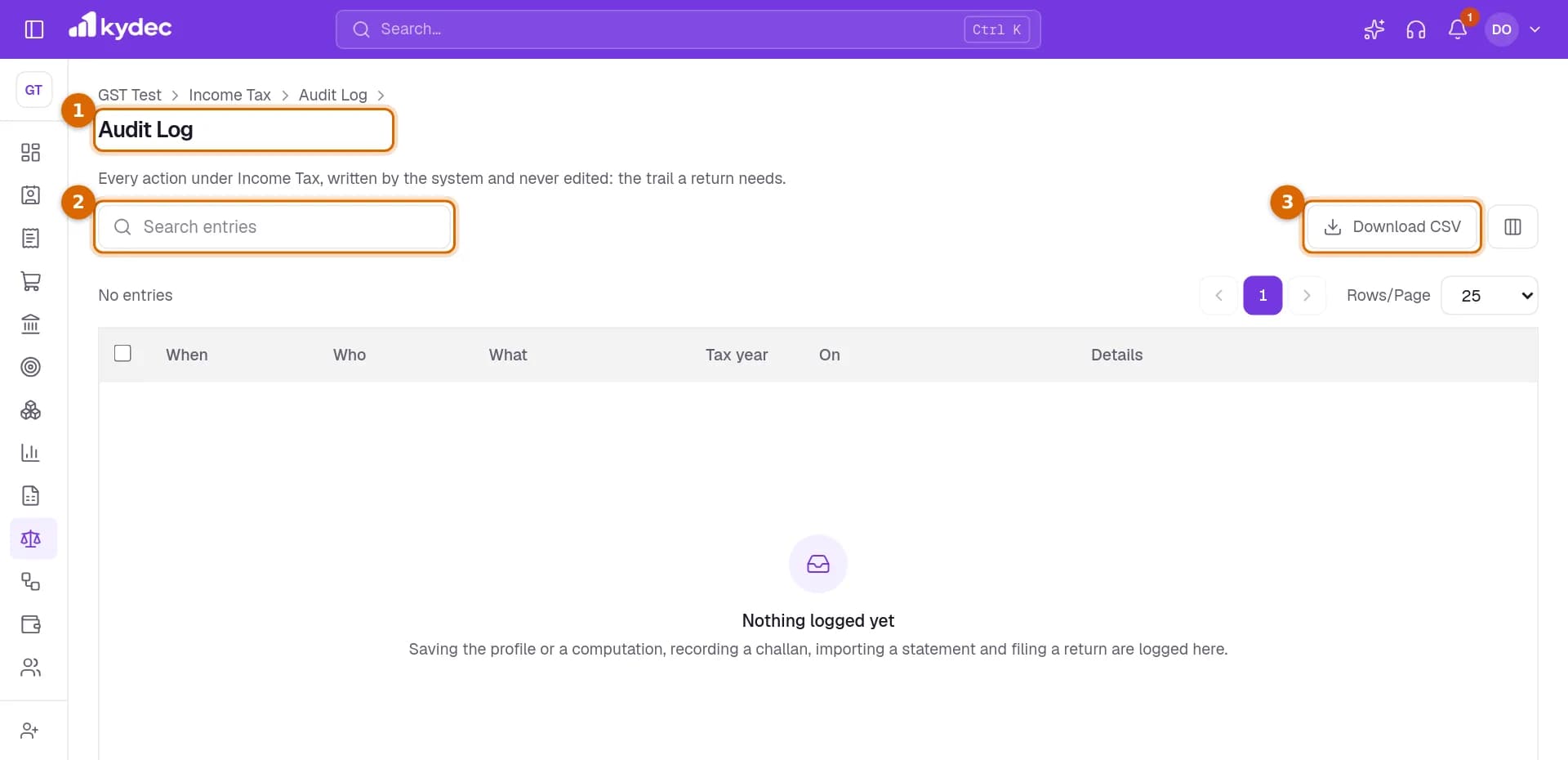Screen dimensions: 1568x760
Task: Download the audit log as CSV
Action: click(x=1392, y=226)
